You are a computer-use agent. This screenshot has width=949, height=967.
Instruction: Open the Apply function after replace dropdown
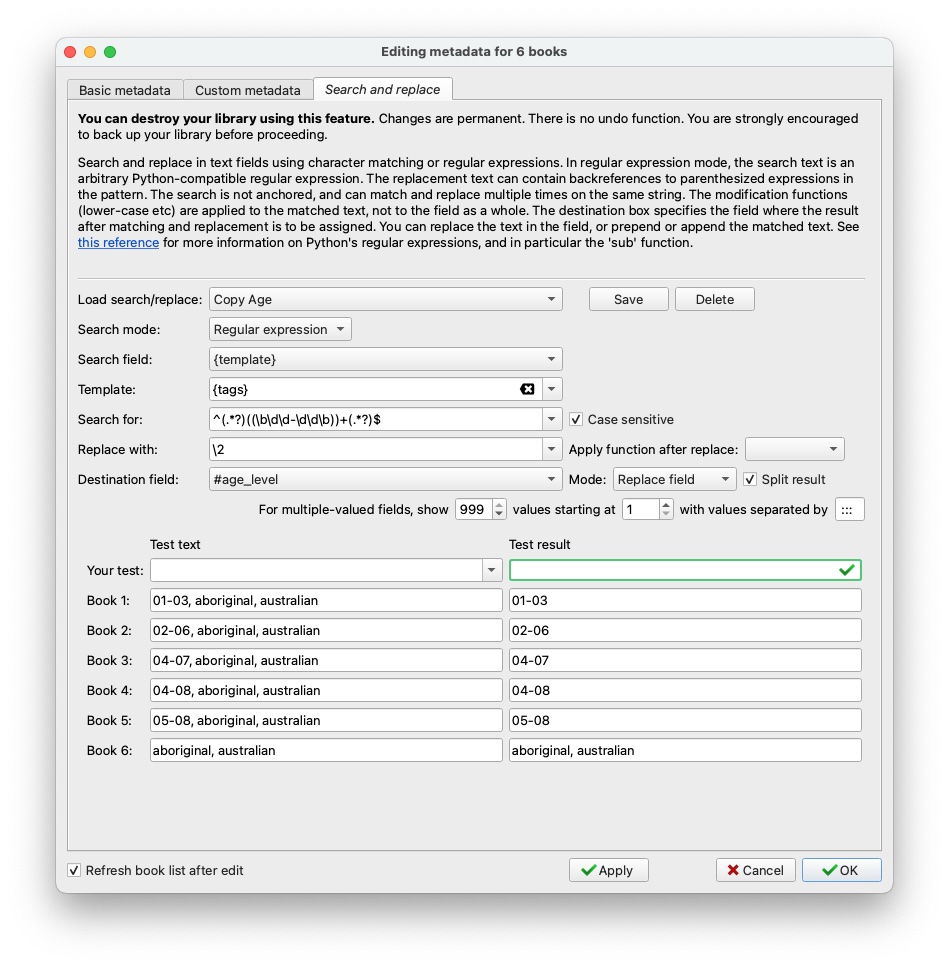(794, 450)
